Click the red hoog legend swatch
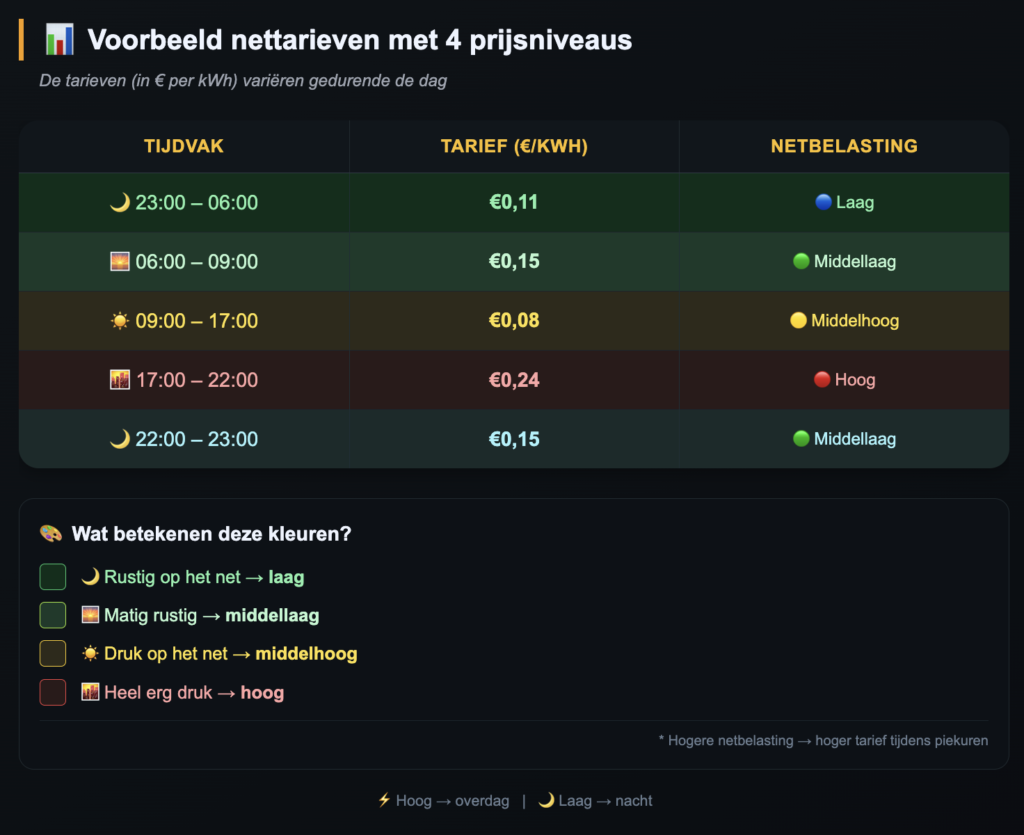 53,692
